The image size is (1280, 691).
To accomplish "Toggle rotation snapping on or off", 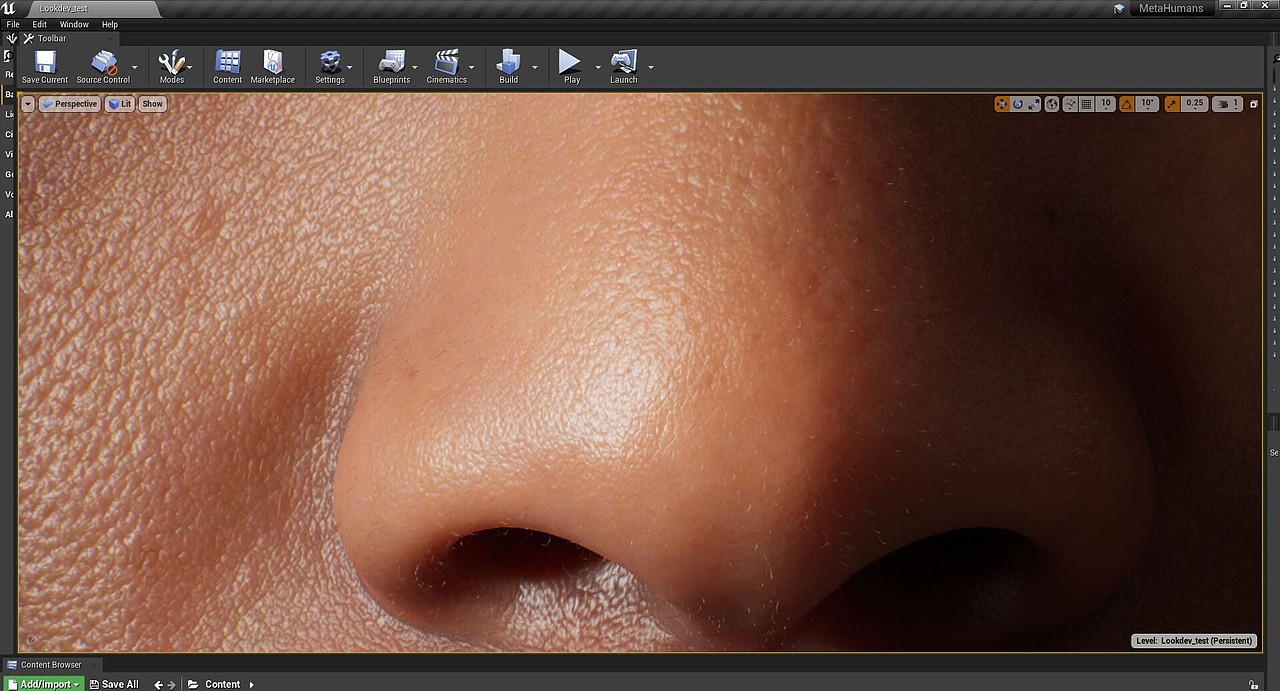I will pos(1127,104).
